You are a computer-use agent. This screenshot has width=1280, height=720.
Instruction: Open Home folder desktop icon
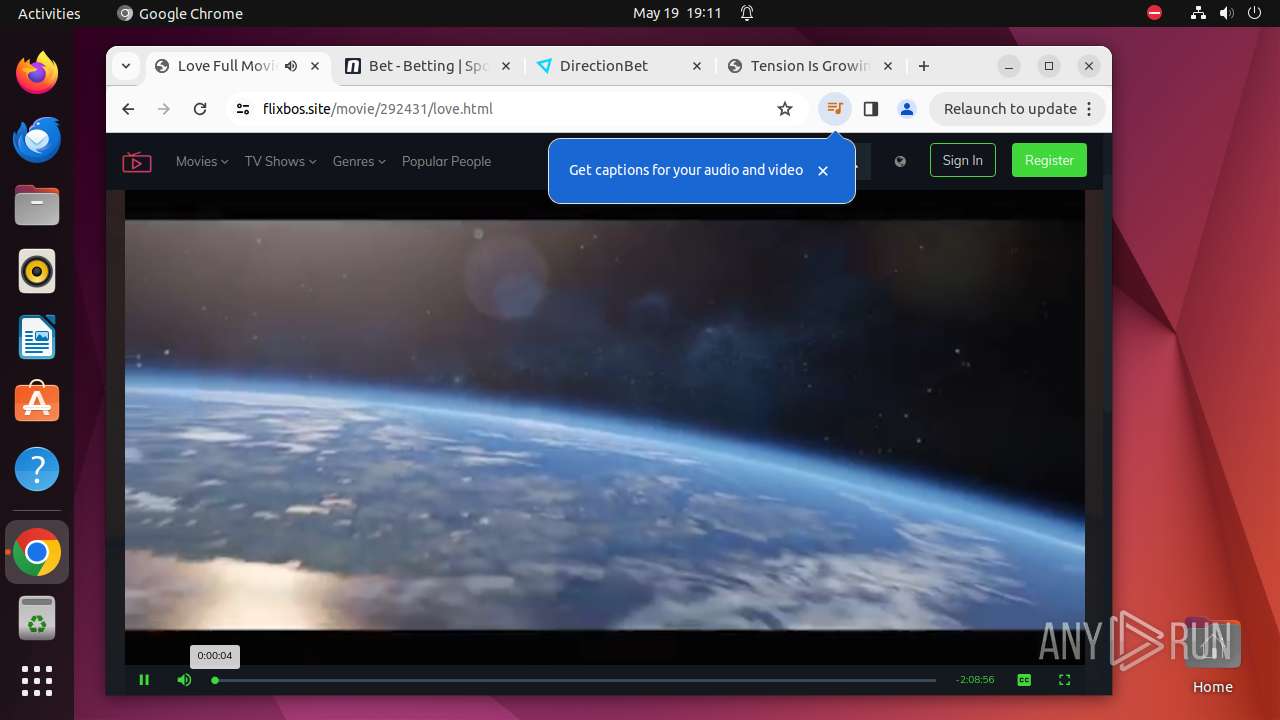pyautogui.click(x=1212, y=657)
